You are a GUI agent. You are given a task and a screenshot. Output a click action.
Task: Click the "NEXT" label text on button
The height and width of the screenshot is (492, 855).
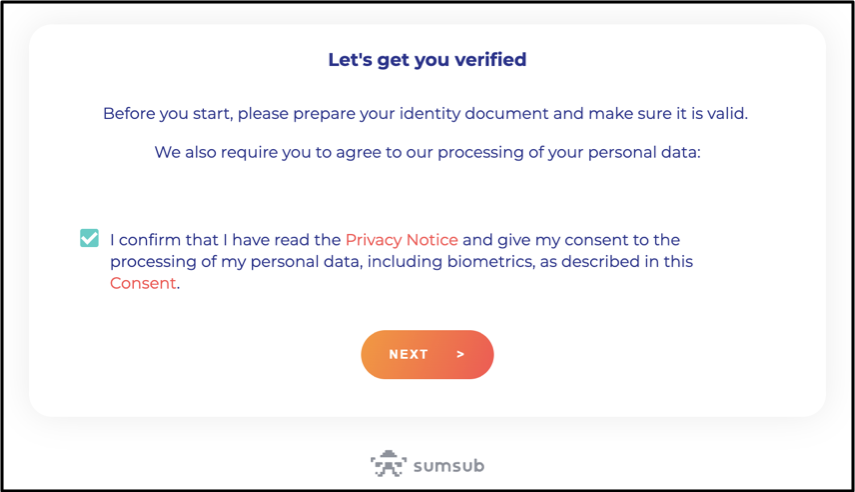pyautogui.click(x=409, y=354)
